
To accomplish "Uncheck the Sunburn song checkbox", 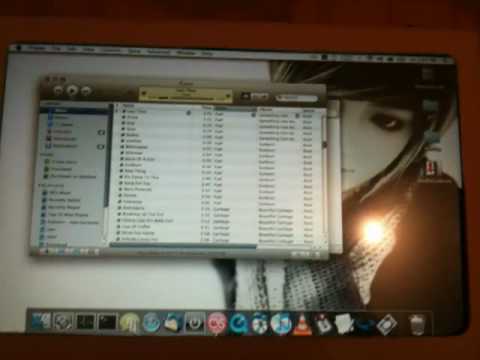I will tap(122, 165).
